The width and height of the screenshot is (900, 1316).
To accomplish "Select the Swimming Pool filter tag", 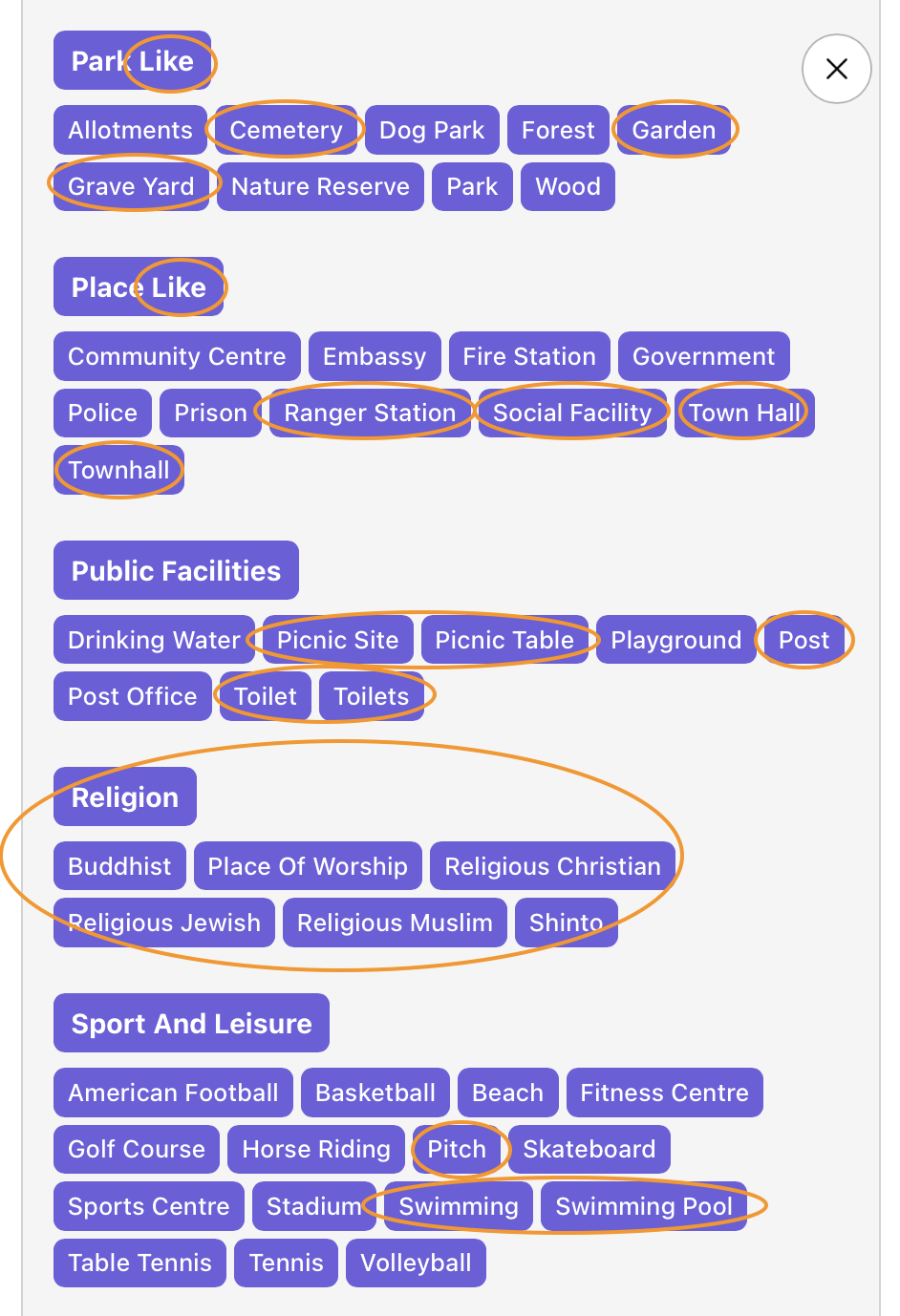I will click(642, 1206).
